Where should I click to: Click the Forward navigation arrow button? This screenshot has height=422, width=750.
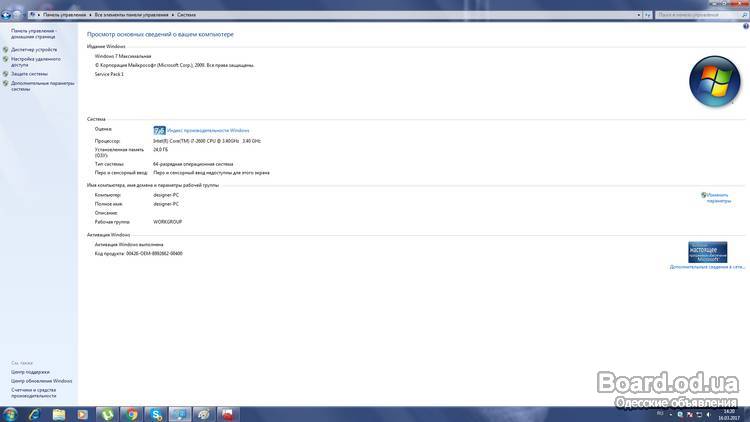(16, 15)
